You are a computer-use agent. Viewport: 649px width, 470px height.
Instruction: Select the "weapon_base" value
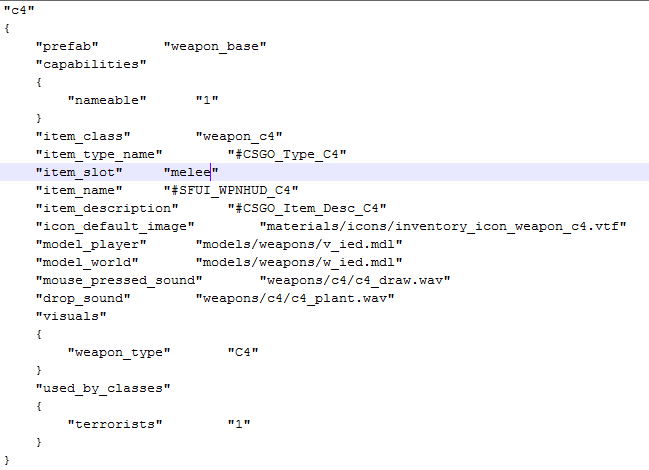pyautogui.click(x=215, y=46)
